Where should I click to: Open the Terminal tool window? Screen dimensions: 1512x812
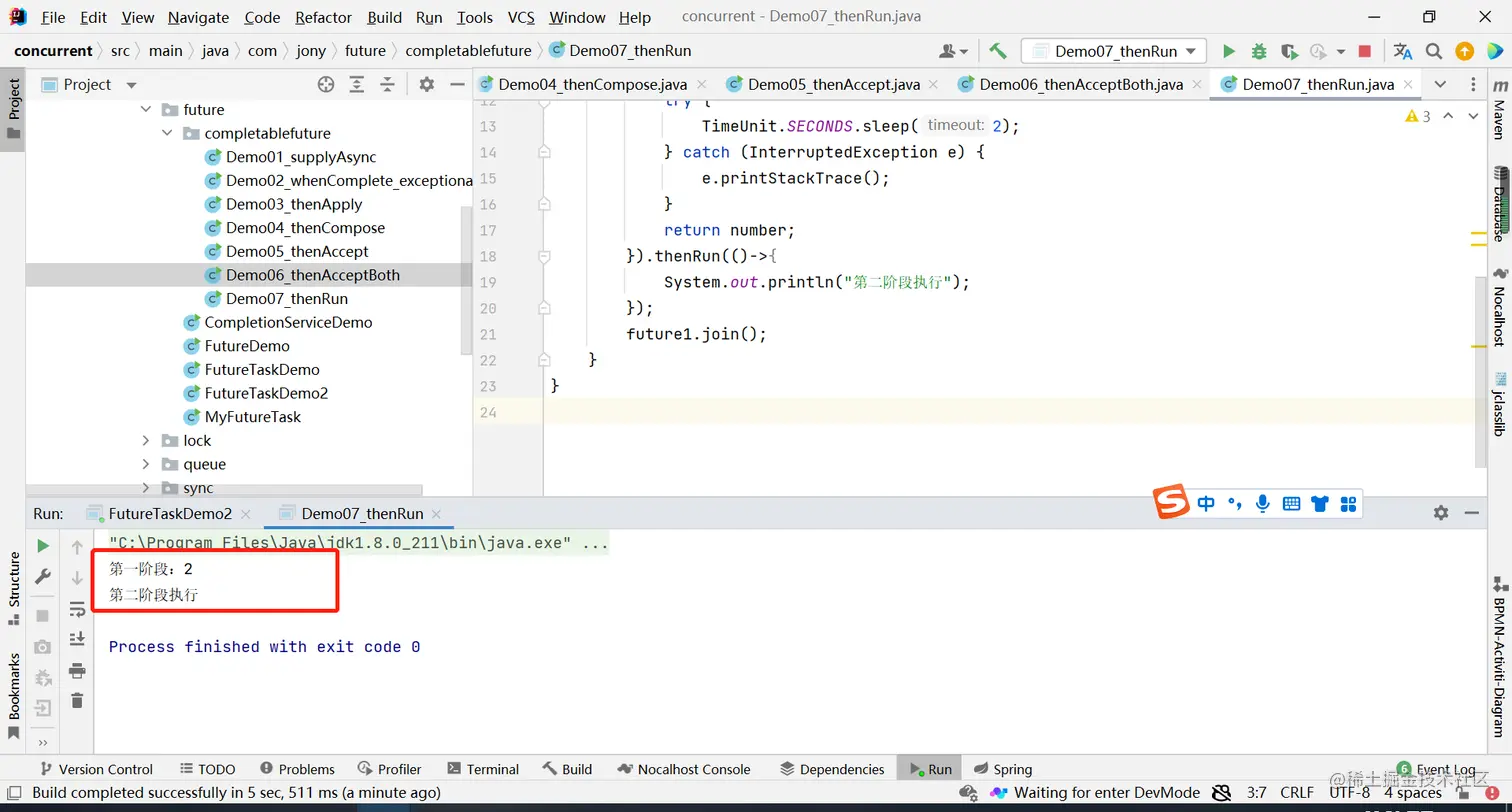click(x=484, y=769)
